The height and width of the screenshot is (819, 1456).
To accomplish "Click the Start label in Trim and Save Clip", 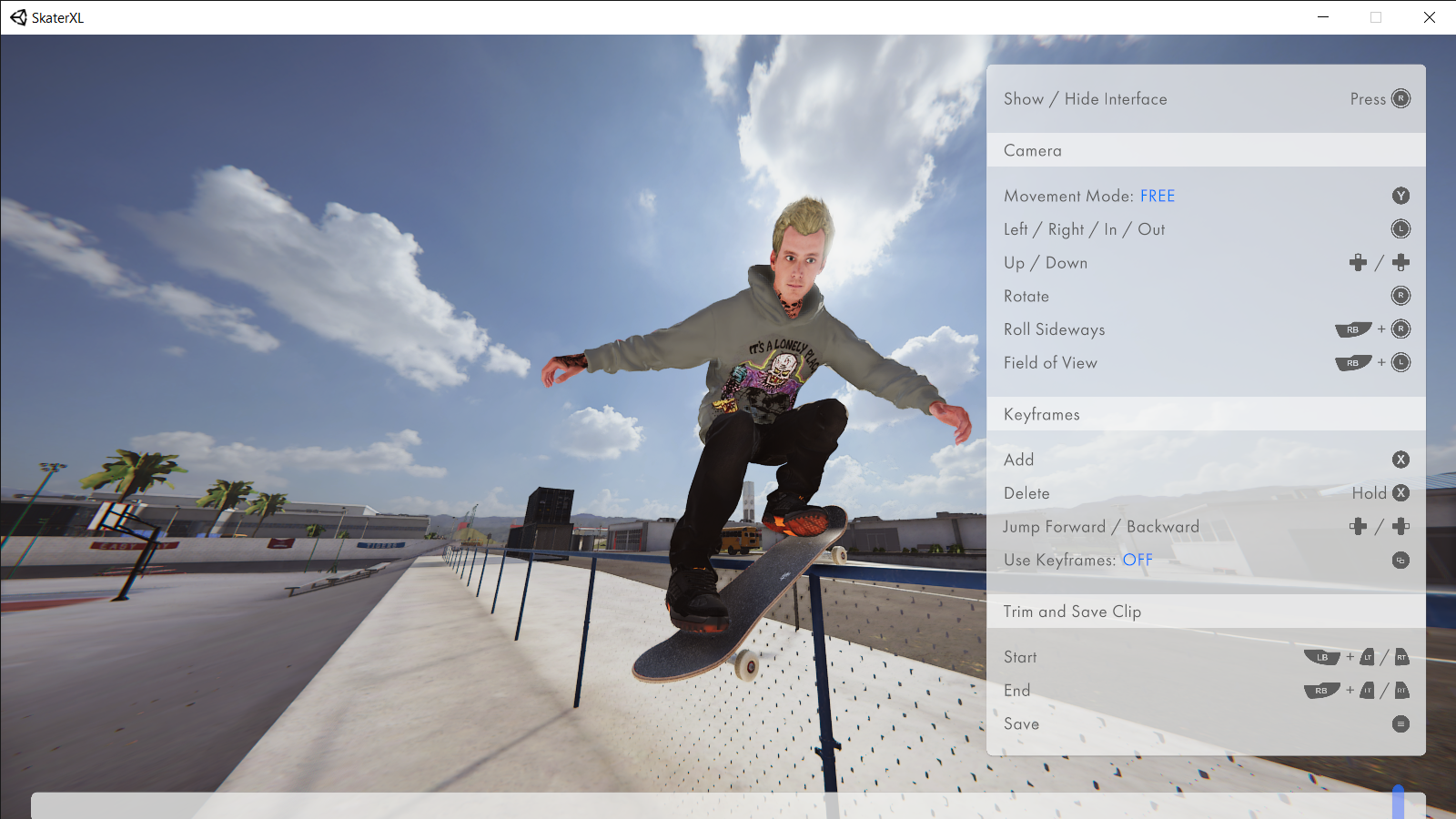I will pyautogui.click(x=1020, y=657).
